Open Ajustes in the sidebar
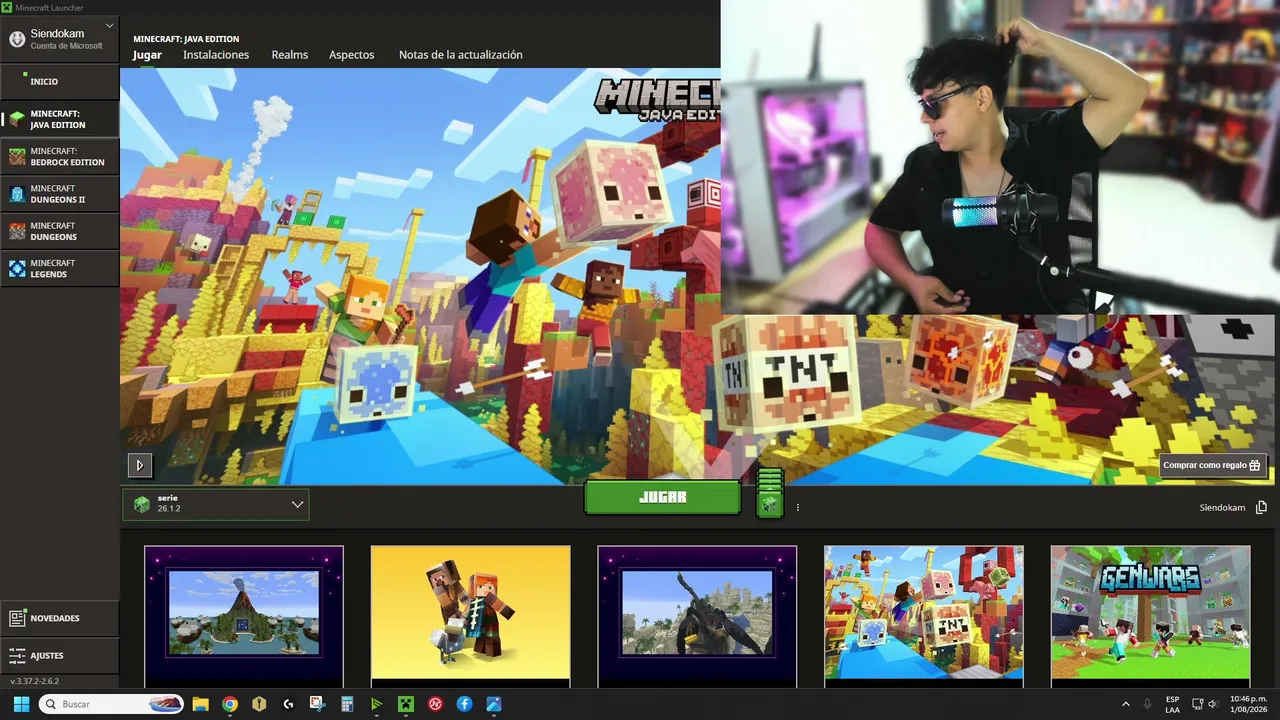Image resolution: width=1280 pixels, height=720 pixels. coord(60,656)
